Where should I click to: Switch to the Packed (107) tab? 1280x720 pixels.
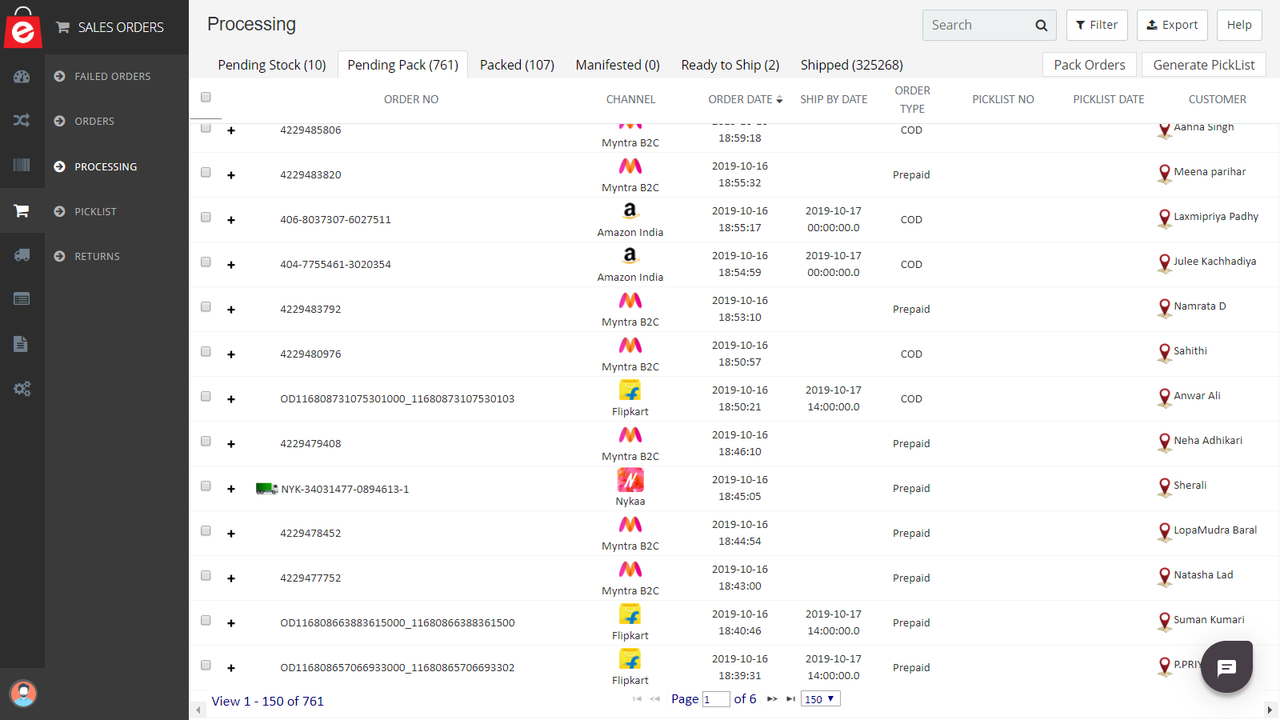coord(517,64)
